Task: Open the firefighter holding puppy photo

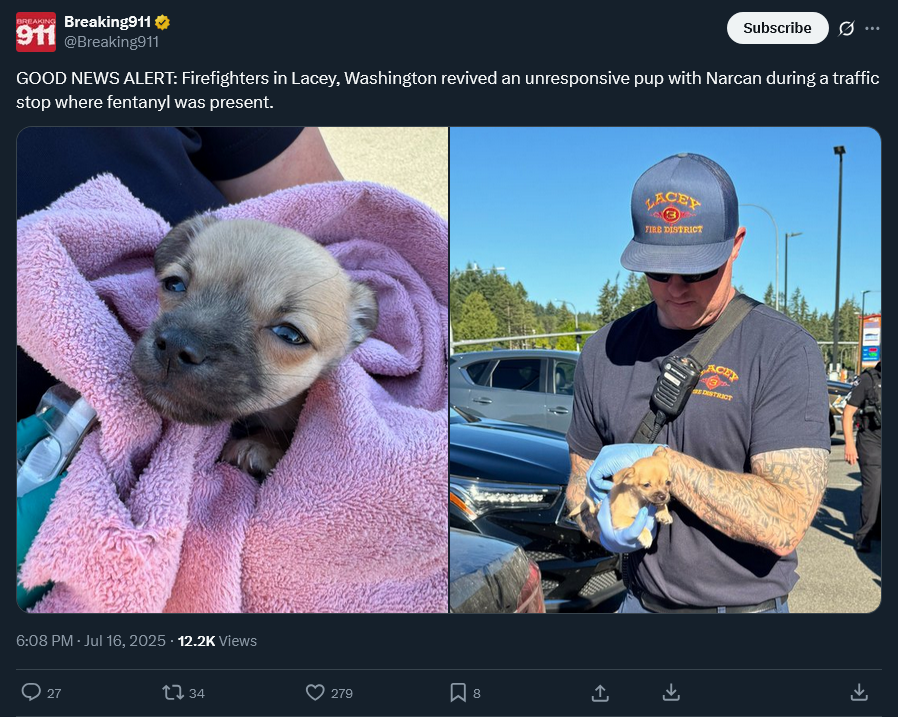Action: click(665, 370)
